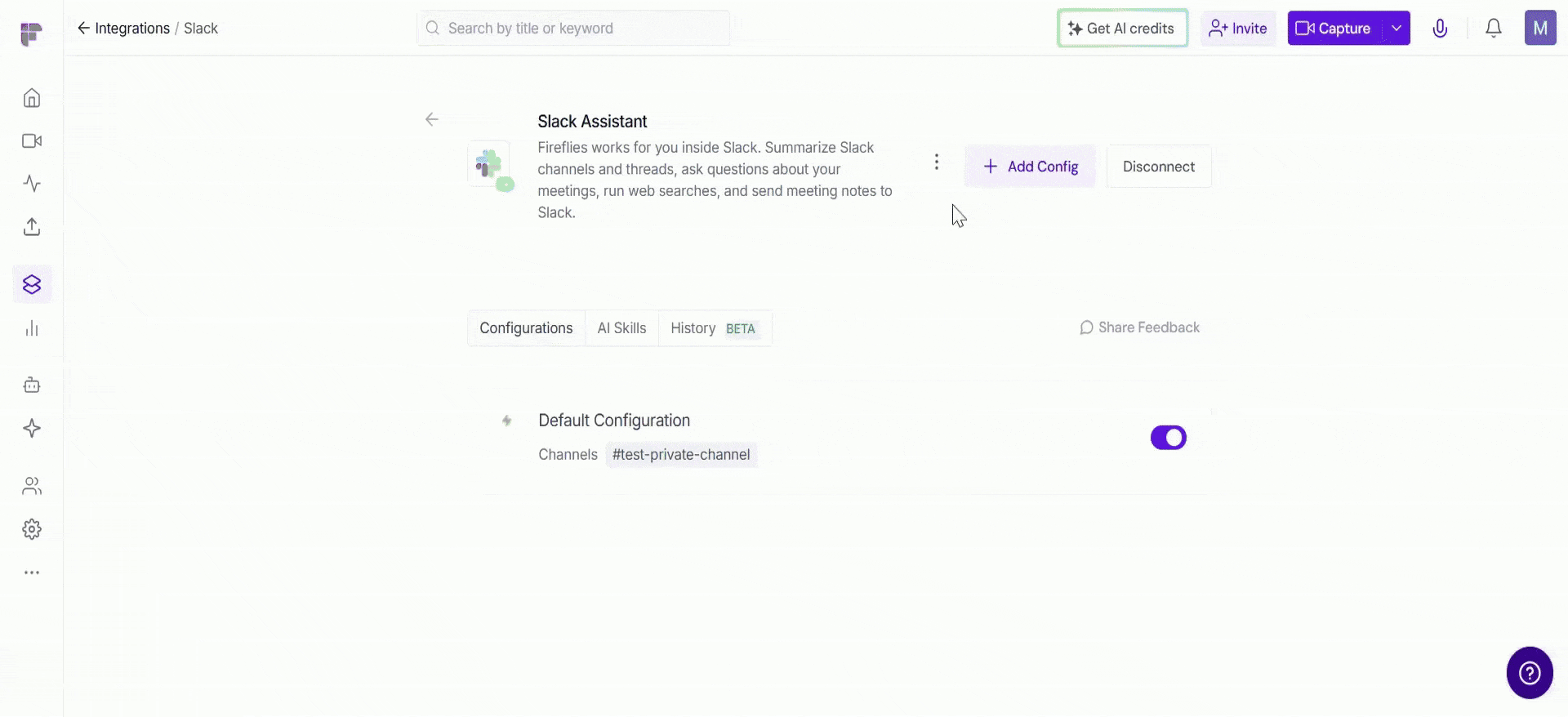
Task: Open Analytics bar chart sidebar icon
Action: pyautogui.click(x=32, y=328)
